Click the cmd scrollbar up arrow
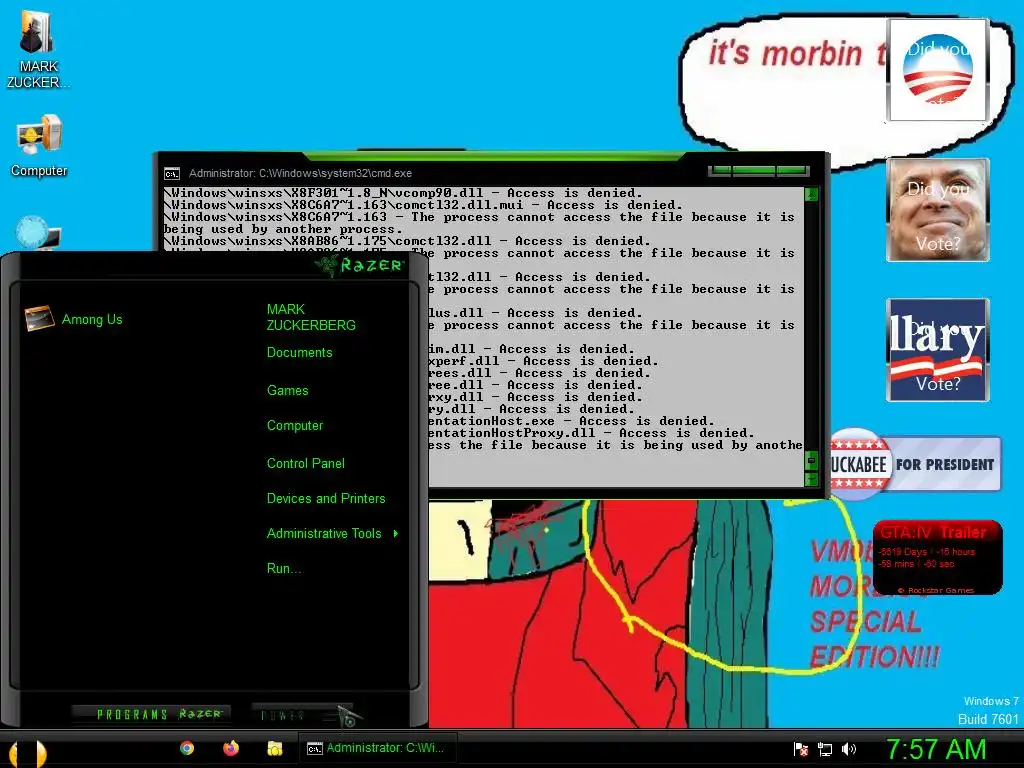Viewport: 1024px width, 768px height. coord(811,193)
